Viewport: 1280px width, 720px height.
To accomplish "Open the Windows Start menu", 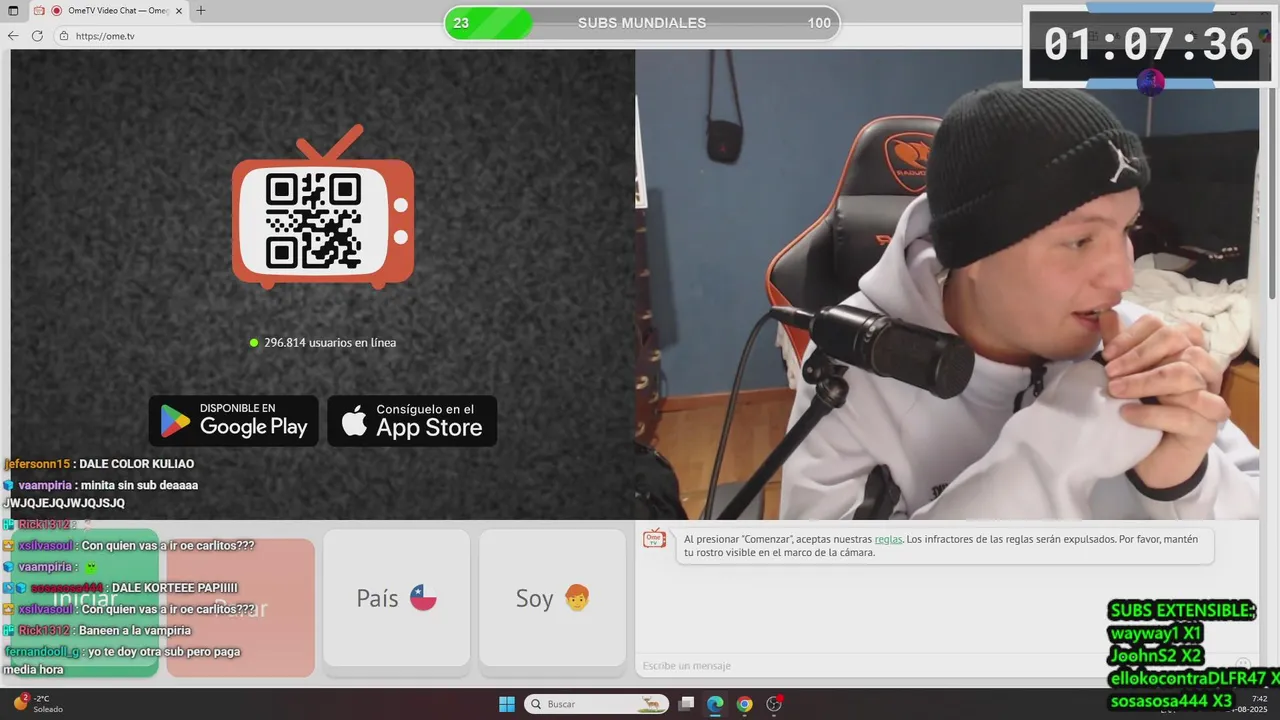I will click(x=507, y=704).
